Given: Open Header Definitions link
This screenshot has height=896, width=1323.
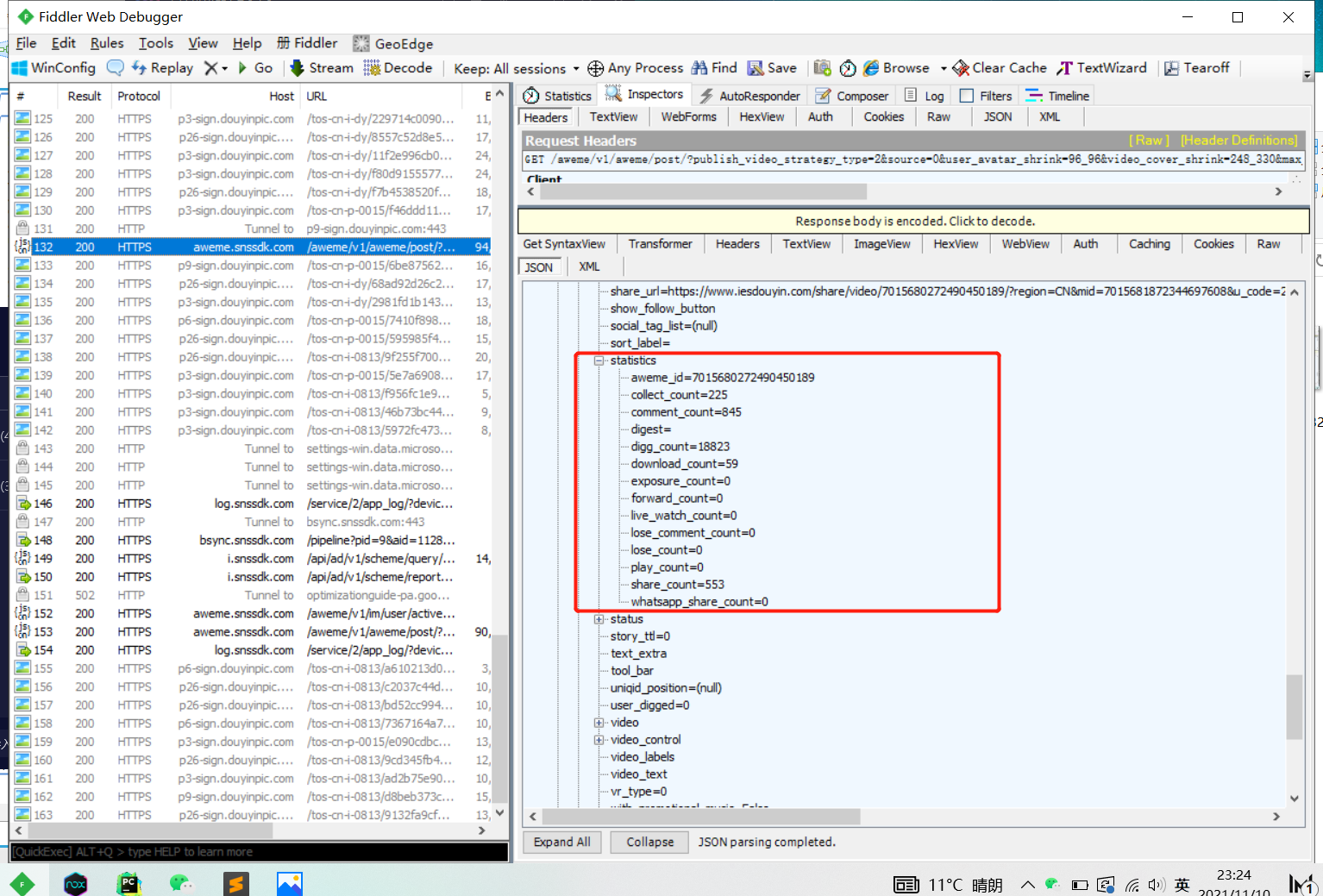Looking at the screenshot, I should click(x=1239, y=140).
